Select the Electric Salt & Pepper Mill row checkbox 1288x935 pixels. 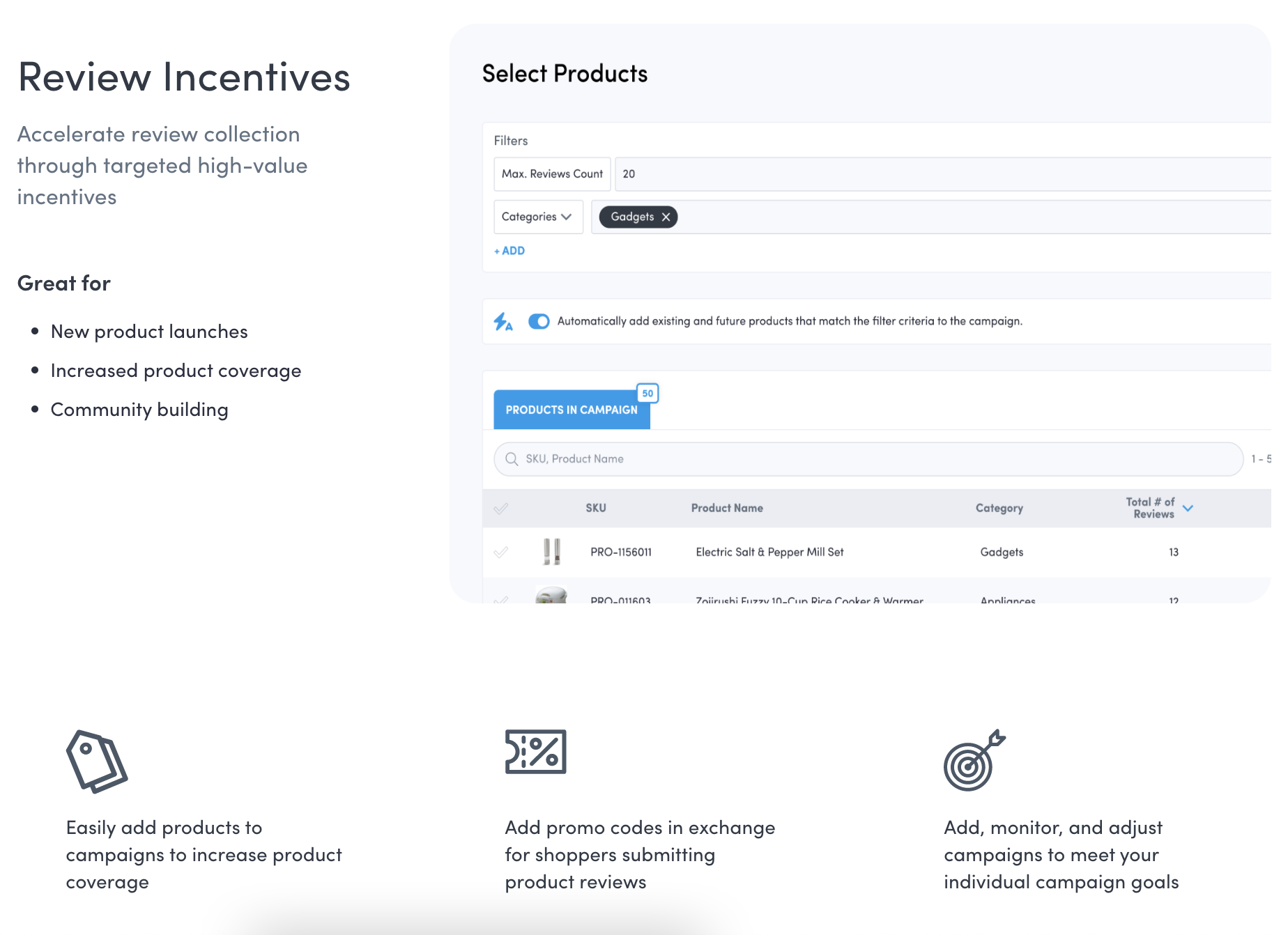tap(501, 552)
